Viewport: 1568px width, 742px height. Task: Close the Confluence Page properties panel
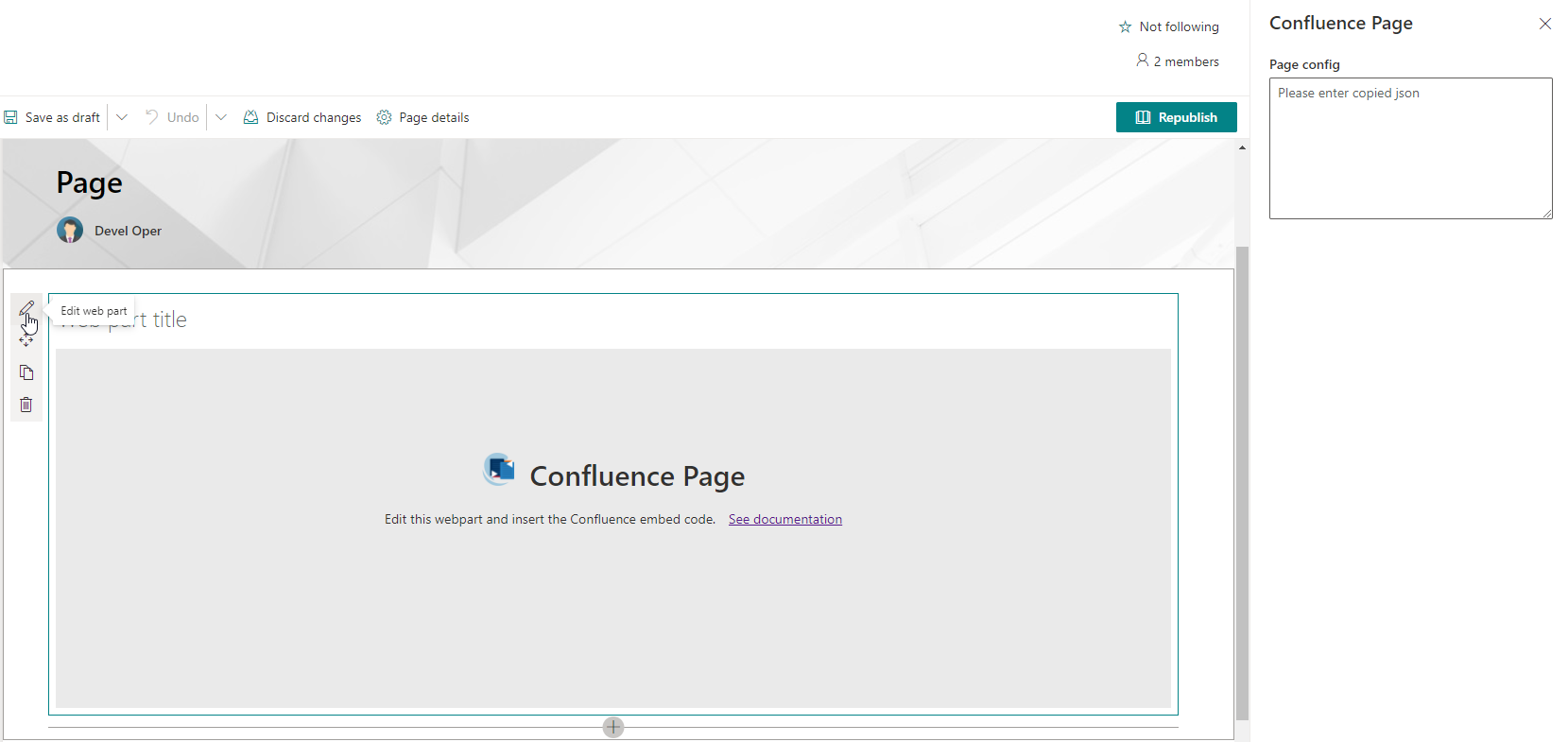coord(1544,24)
